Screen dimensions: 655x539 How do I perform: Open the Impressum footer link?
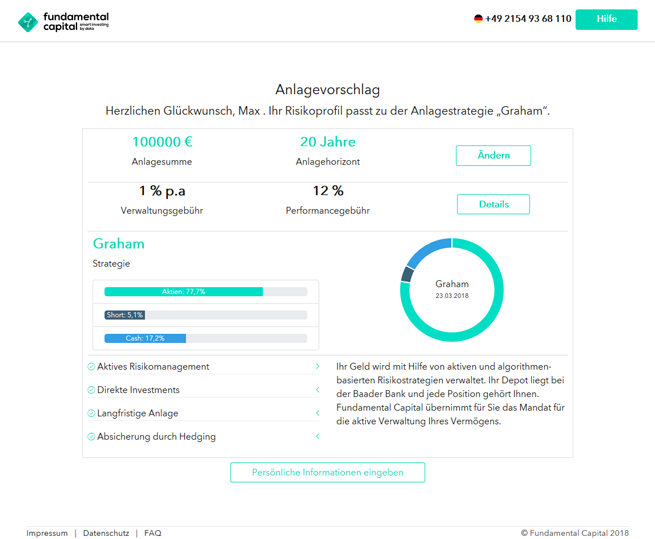coord(47,533)
